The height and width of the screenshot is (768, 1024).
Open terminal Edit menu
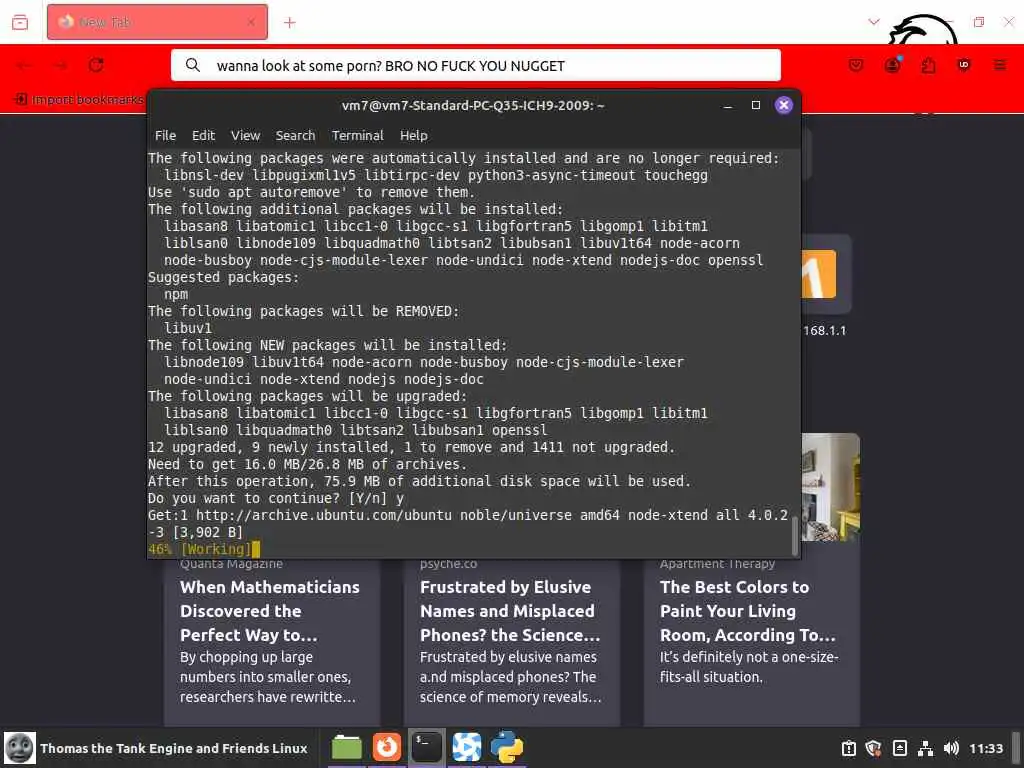point(203,135)
